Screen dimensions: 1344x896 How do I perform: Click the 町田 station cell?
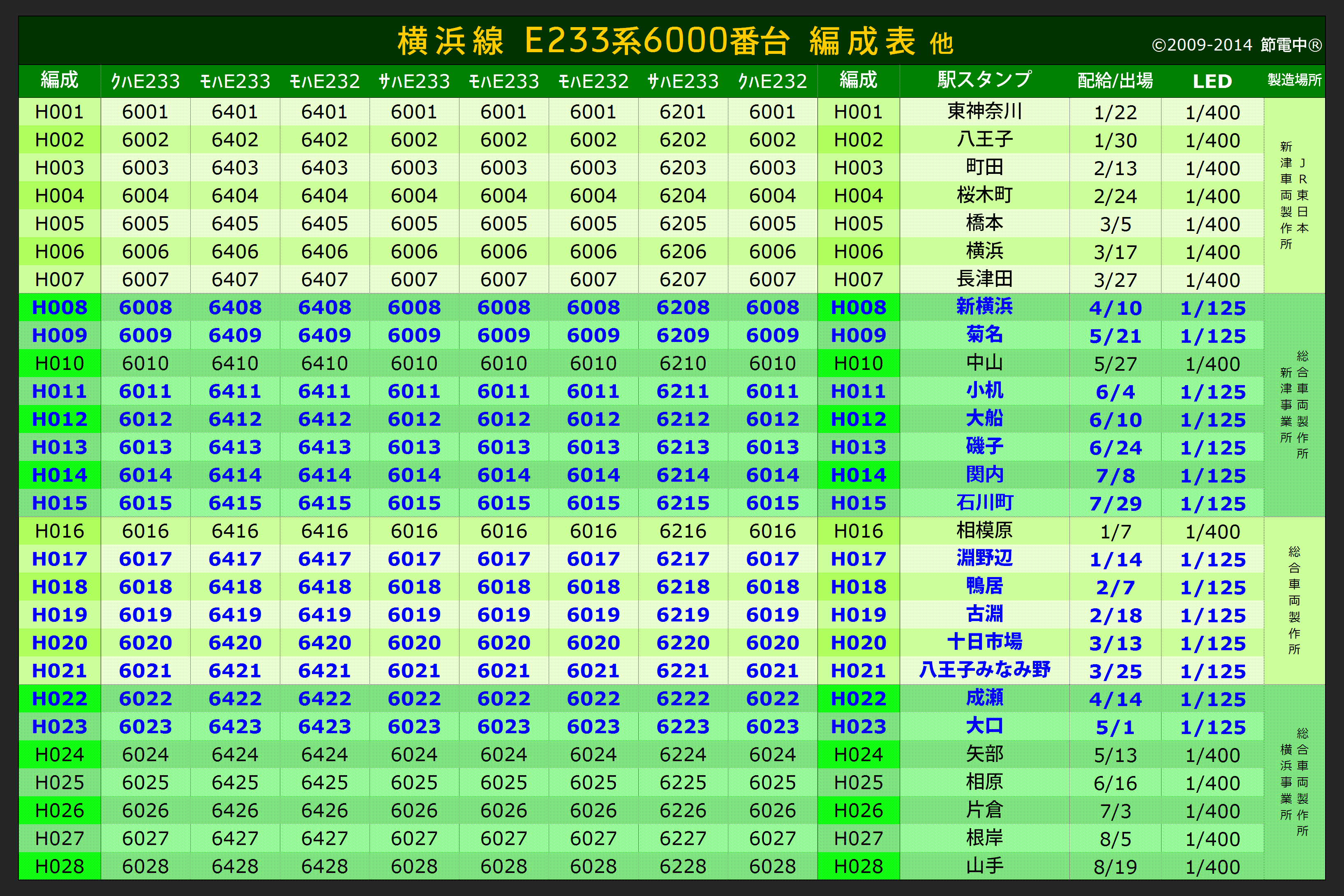[x=984, y=167]
